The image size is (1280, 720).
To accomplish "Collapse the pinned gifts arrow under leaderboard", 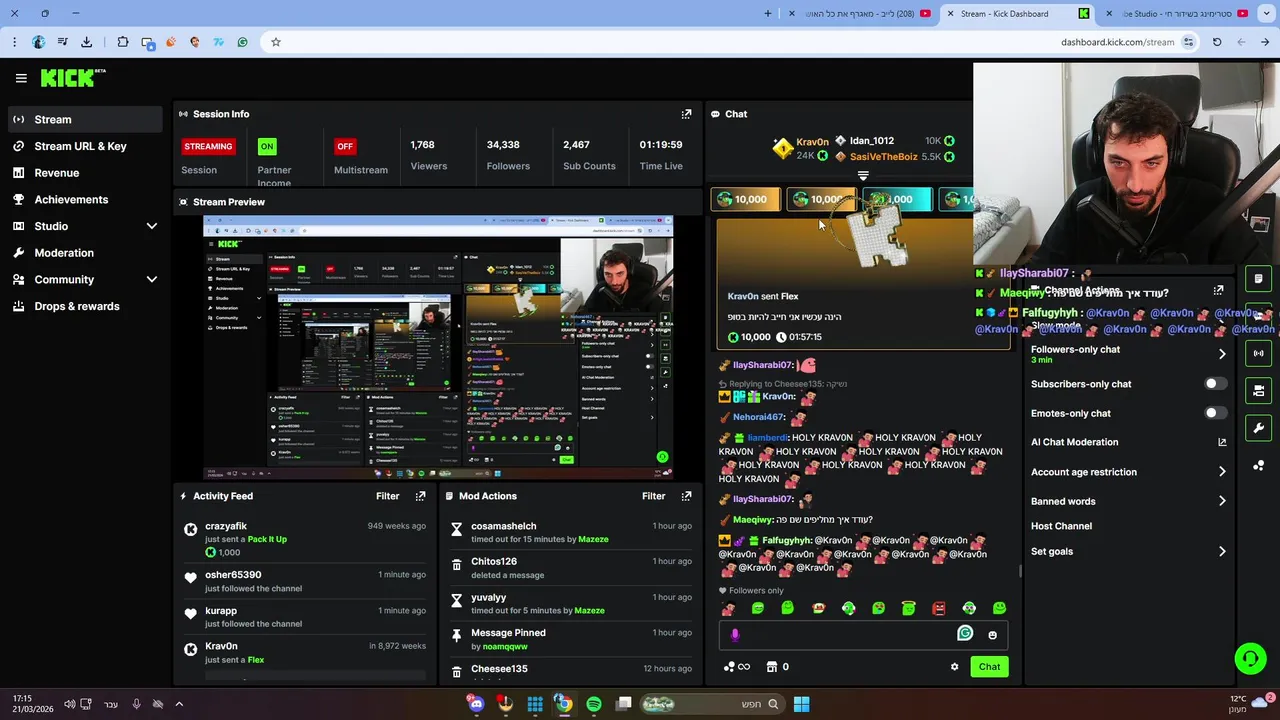I will [x=863, y=176].
